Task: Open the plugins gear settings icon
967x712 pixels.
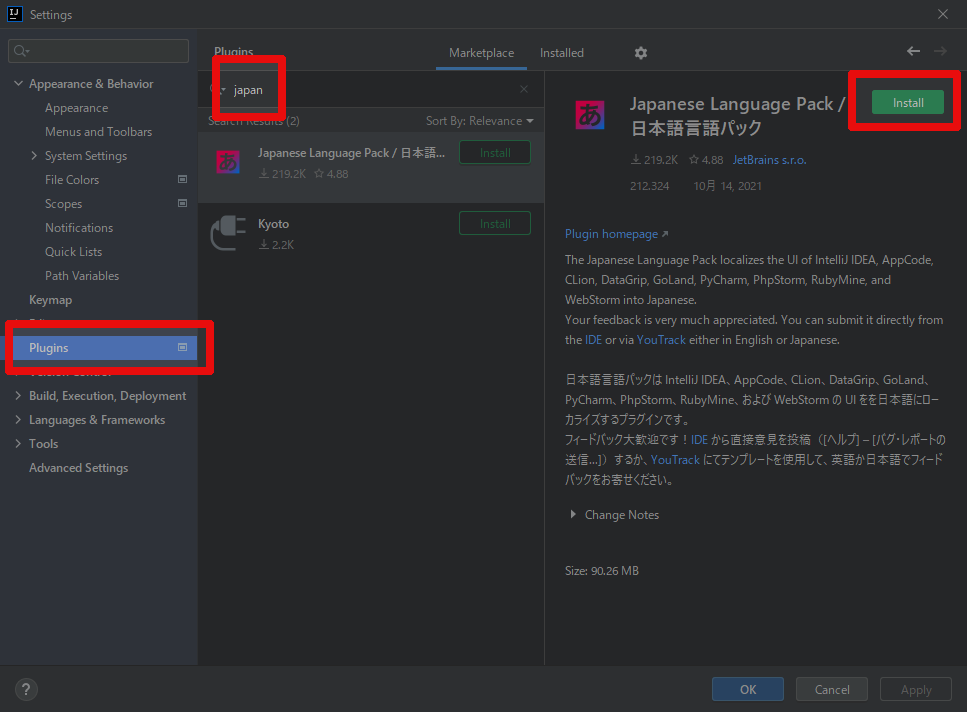Action: (x=641, y=53)
